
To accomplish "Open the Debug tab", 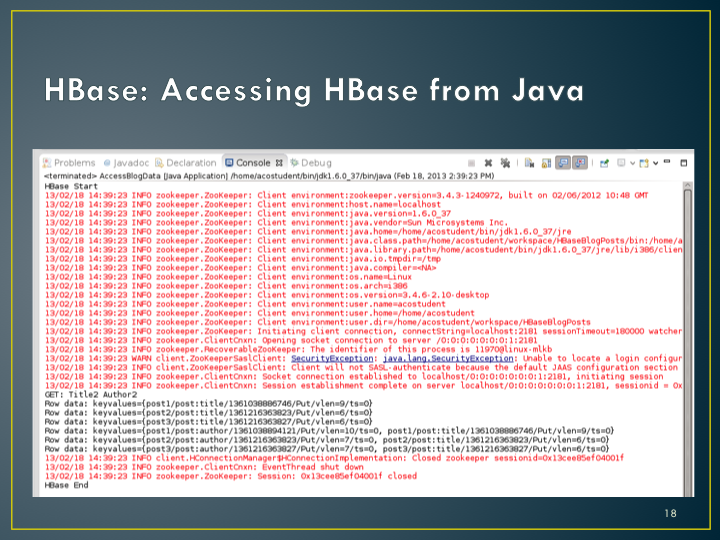I will point(311,163).
